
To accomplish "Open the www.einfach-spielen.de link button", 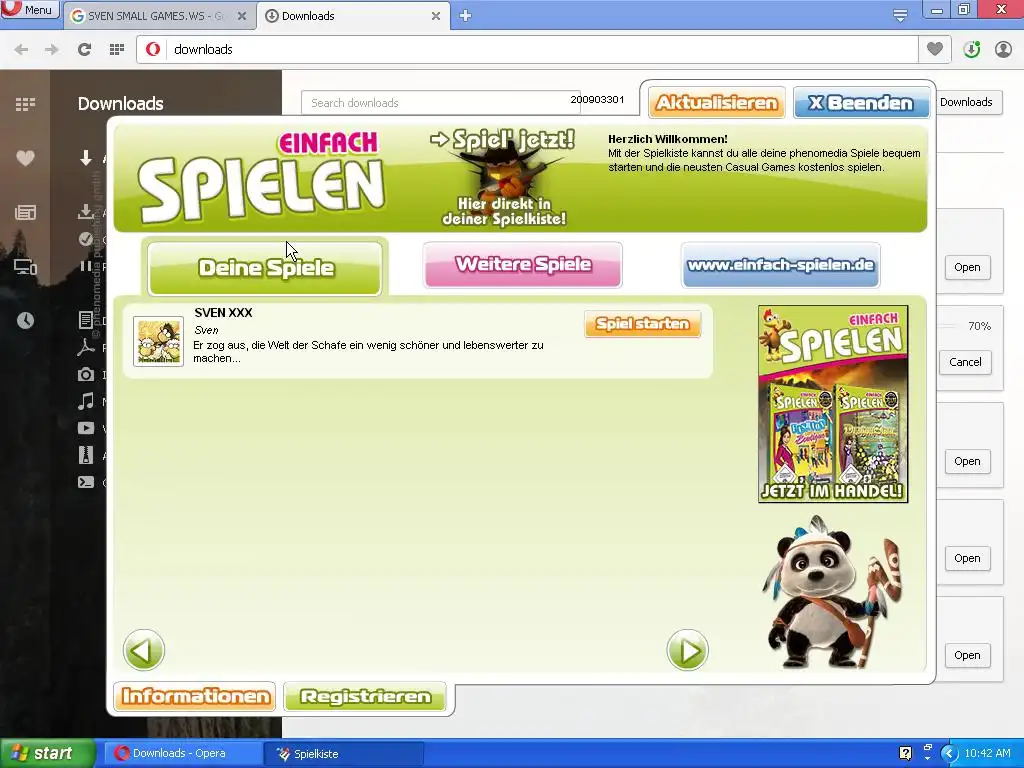I will (x=780, y=265).
